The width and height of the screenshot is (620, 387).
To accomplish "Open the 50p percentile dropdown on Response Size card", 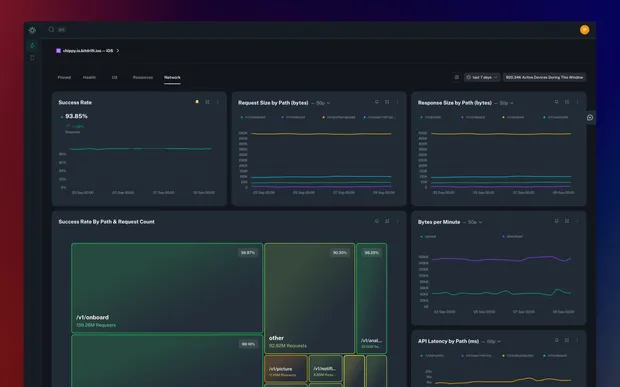I will 507,103.
